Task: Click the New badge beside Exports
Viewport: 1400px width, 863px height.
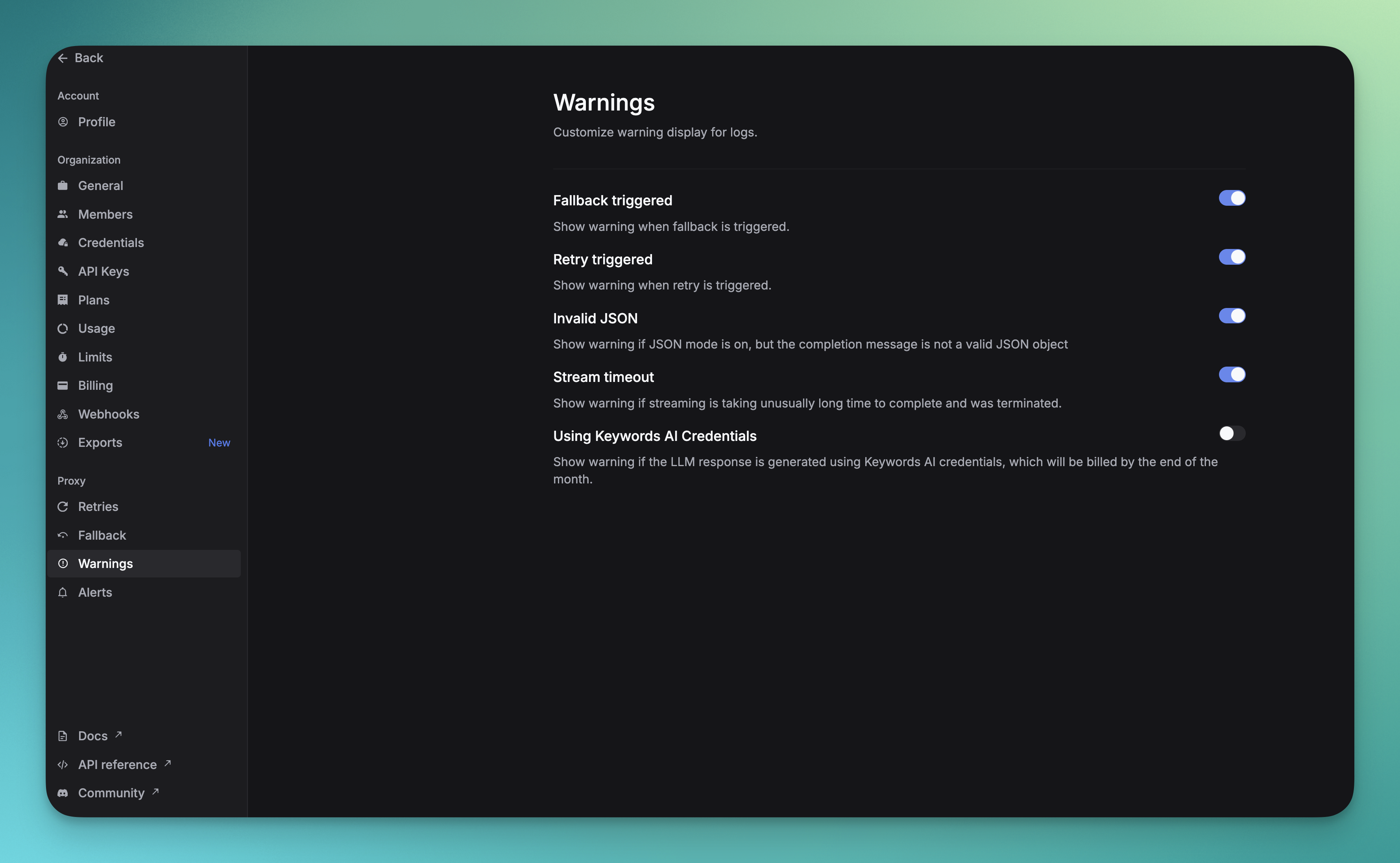Action: click(219, 443)
